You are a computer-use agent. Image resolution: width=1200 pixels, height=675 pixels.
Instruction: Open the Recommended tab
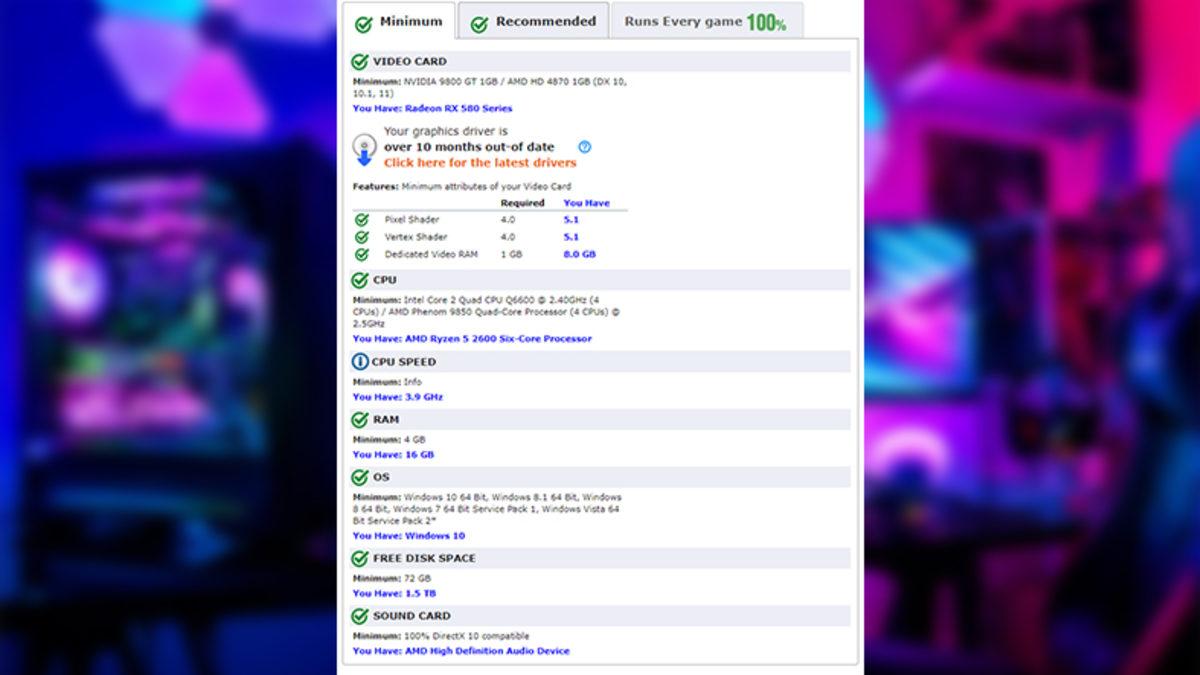click(533, 21)
